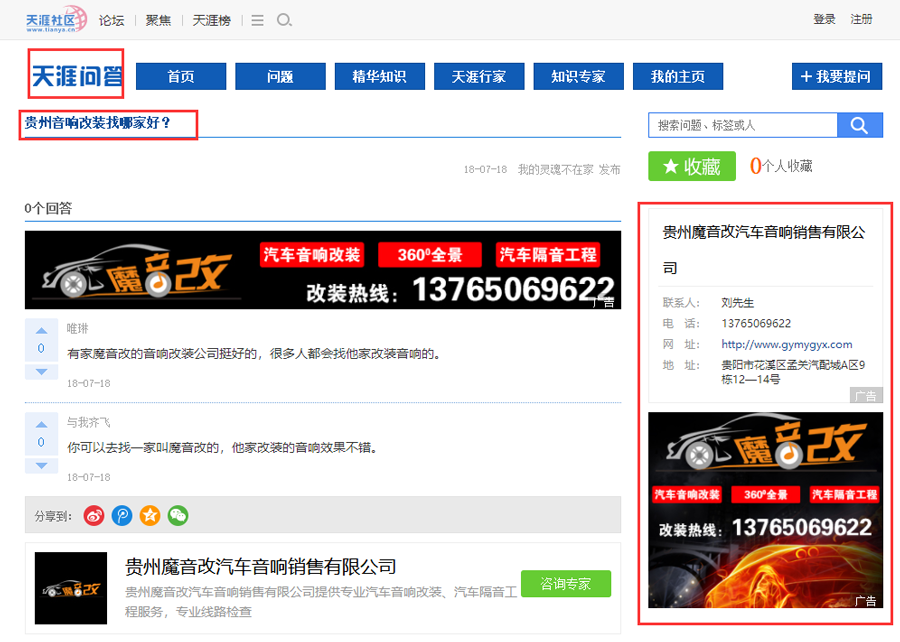
Task: Go to the 问题 tab
Action: coord(280,76)
